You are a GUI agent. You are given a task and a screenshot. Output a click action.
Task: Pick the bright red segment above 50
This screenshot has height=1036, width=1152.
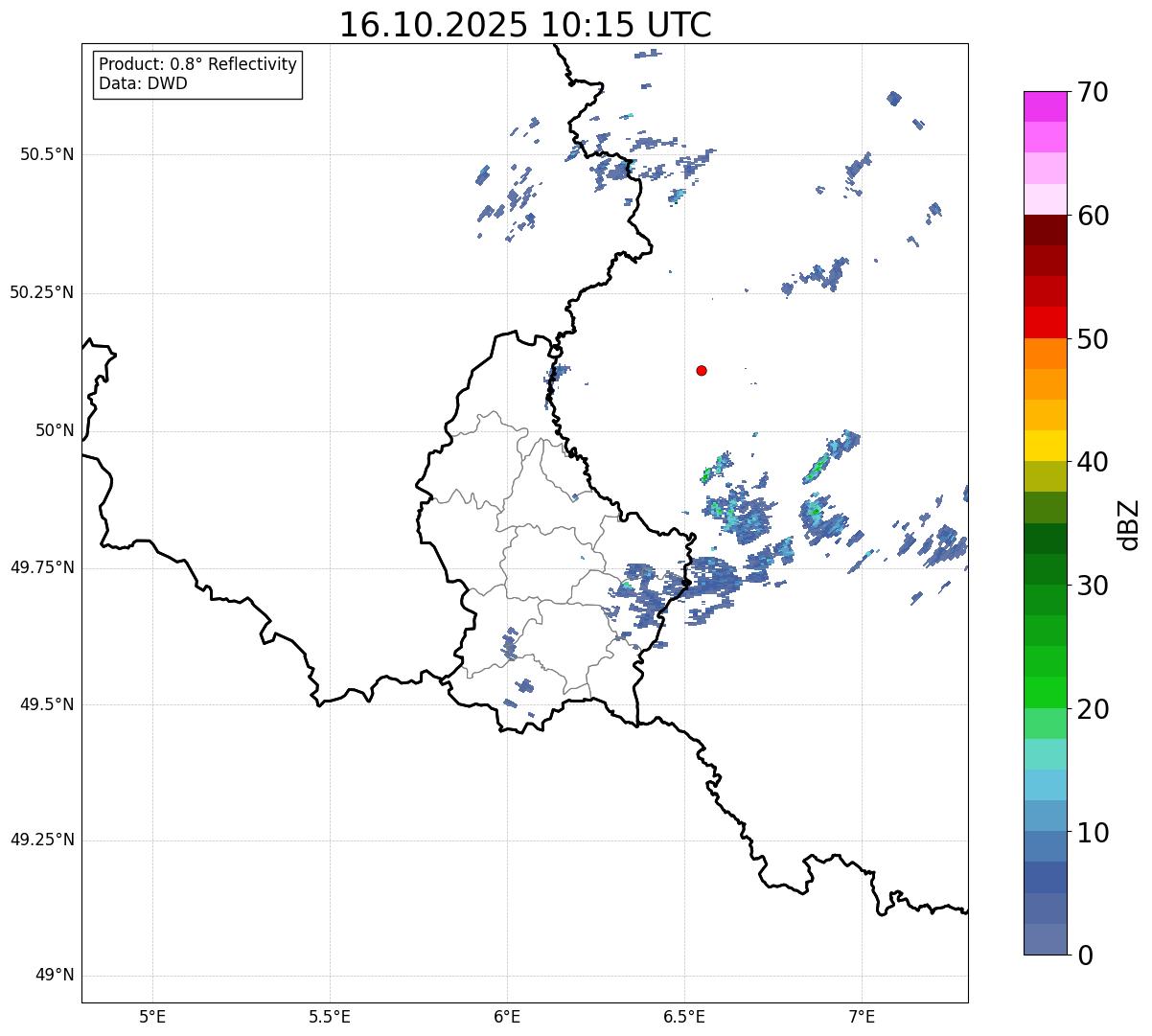pos(1045,322)
